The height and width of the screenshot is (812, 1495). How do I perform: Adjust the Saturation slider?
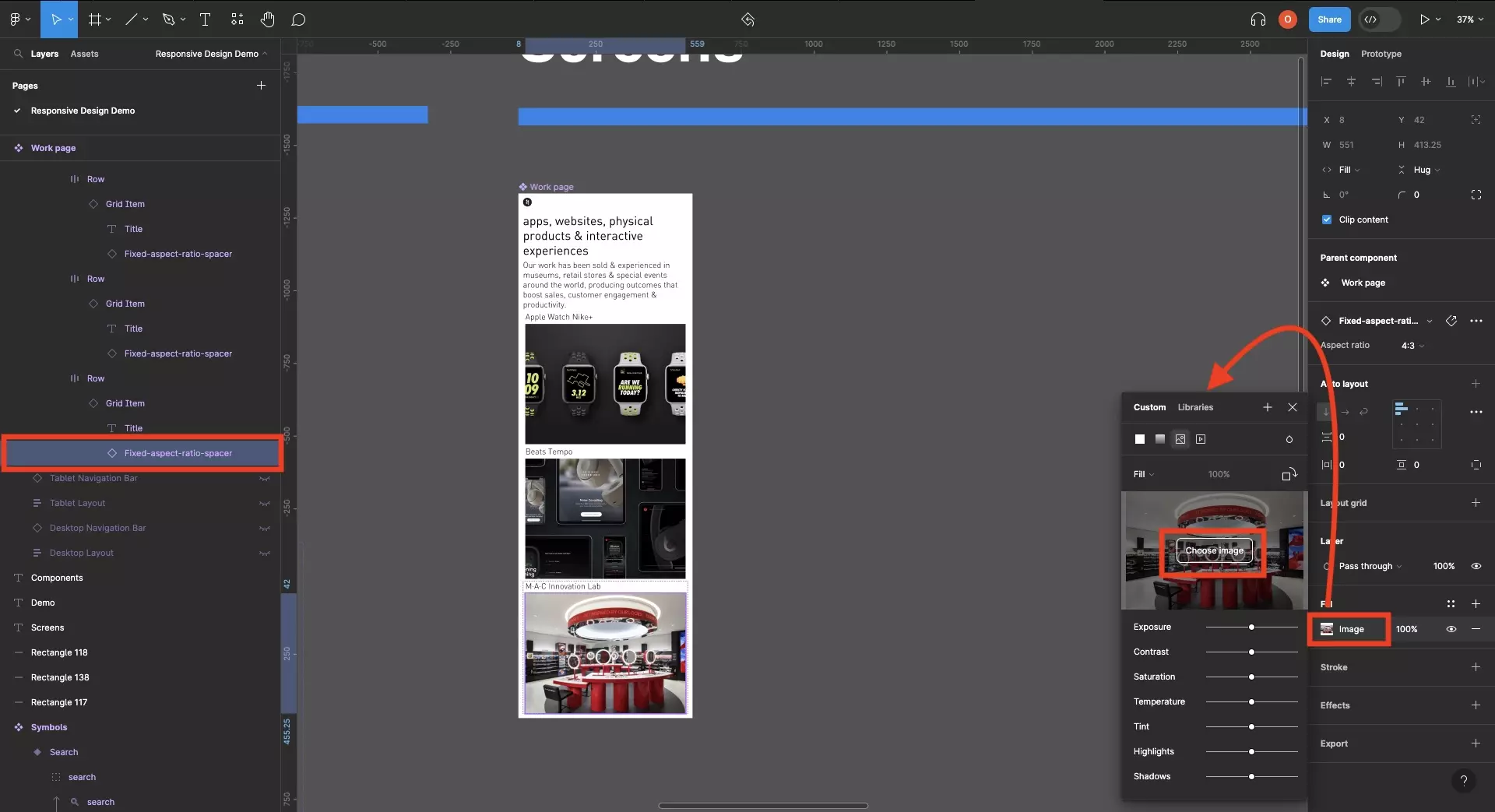pos(1251,677)
